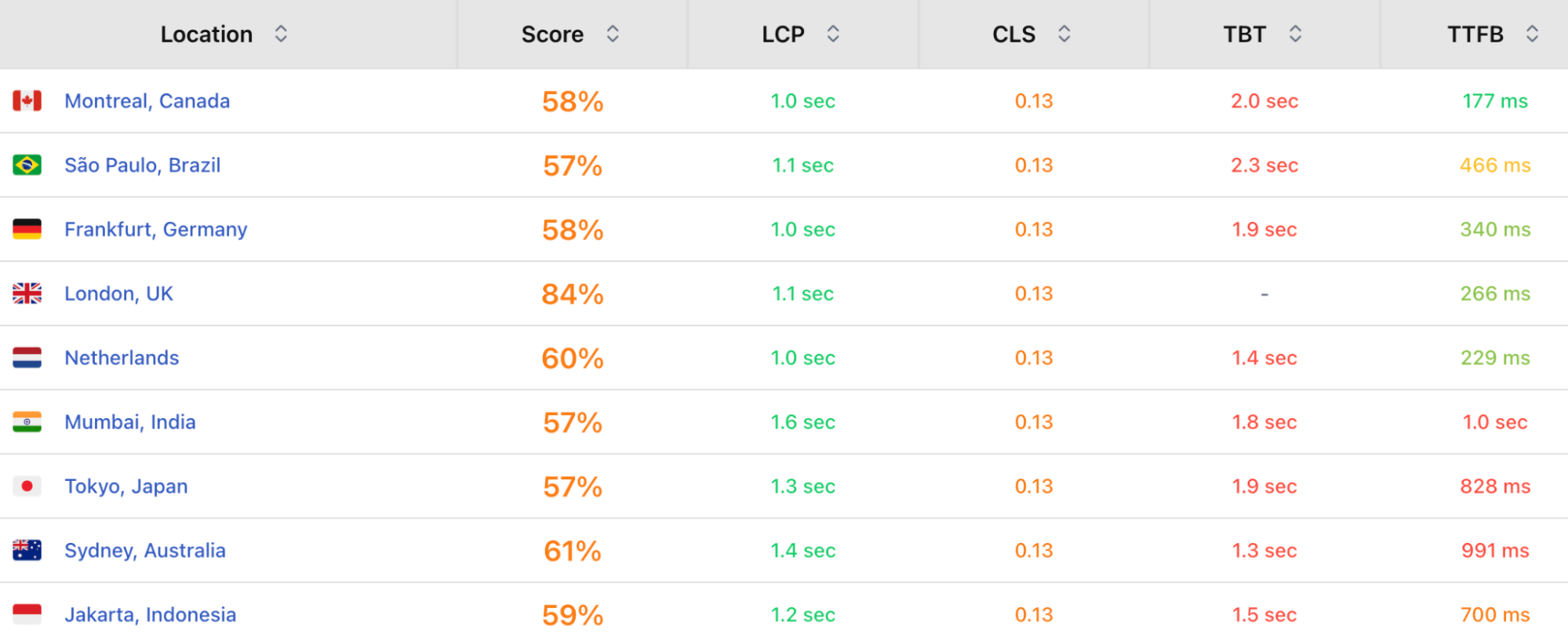Viewport: 1568px width, 641px height.
Task: Click the Japan flag icon
Action: (x=27, y=486)
